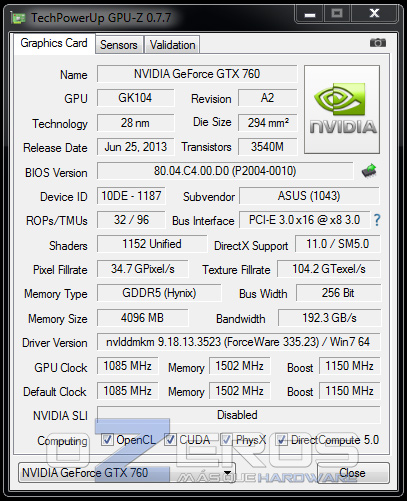The height and width of the screenshot is (501, 407).
Task: Click Release Date field Jun 25, 2013
Action: (135, 147)
